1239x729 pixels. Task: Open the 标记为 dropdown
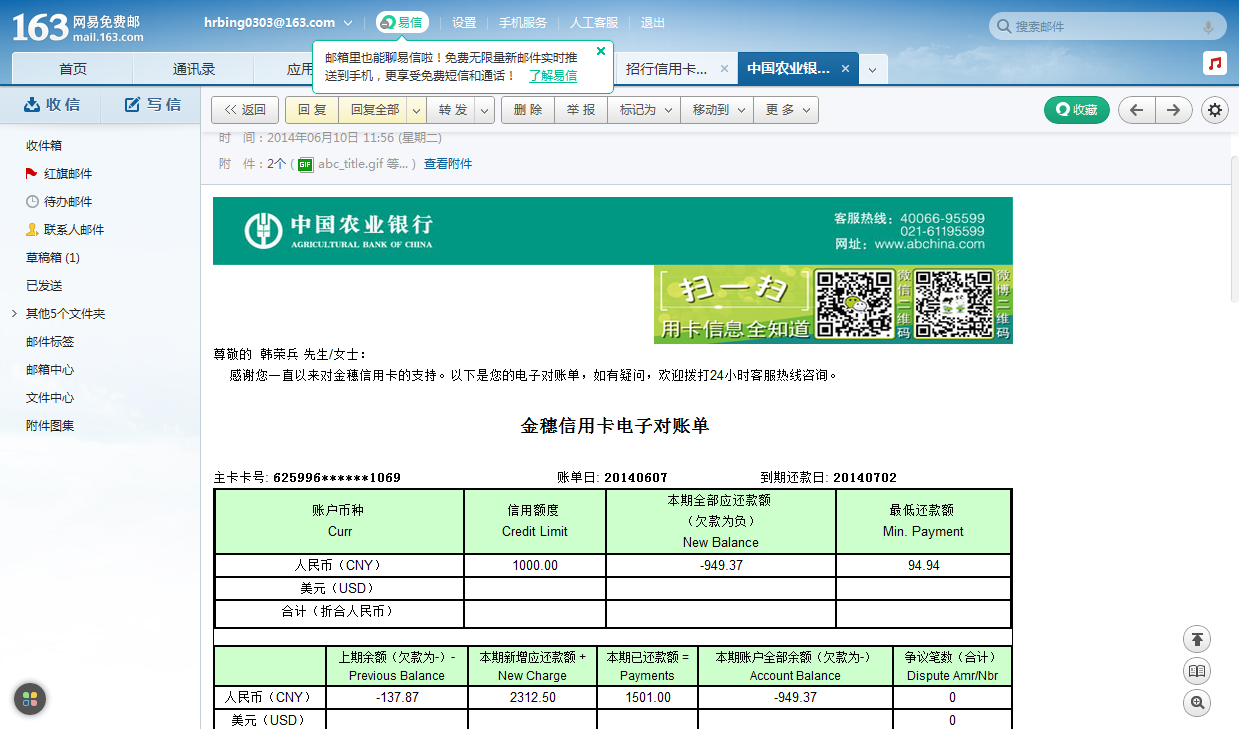coord(643,110)
